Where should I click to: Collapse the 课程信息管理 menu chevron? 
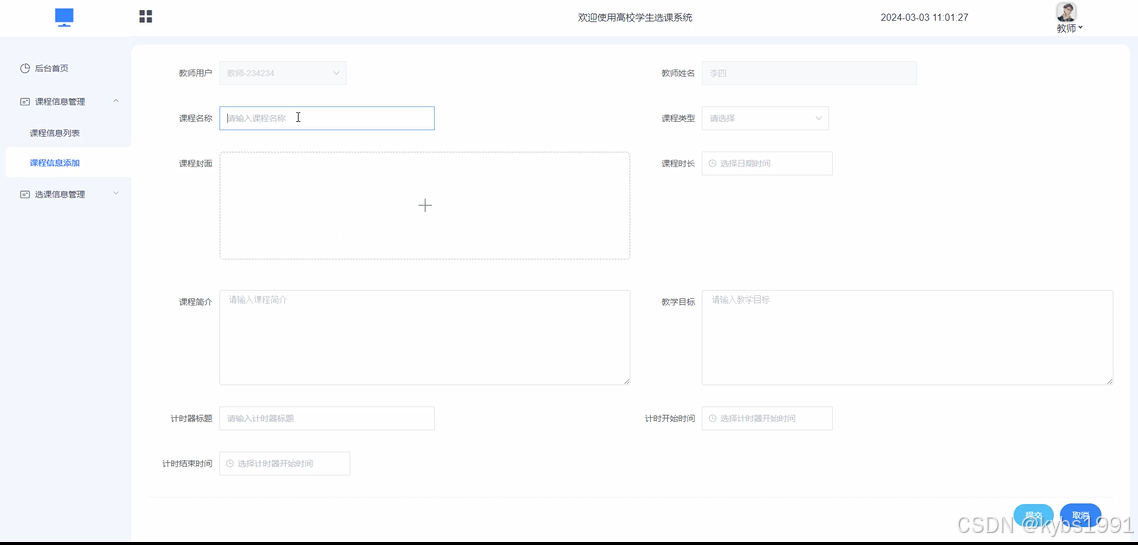click(x=116, y=101)
